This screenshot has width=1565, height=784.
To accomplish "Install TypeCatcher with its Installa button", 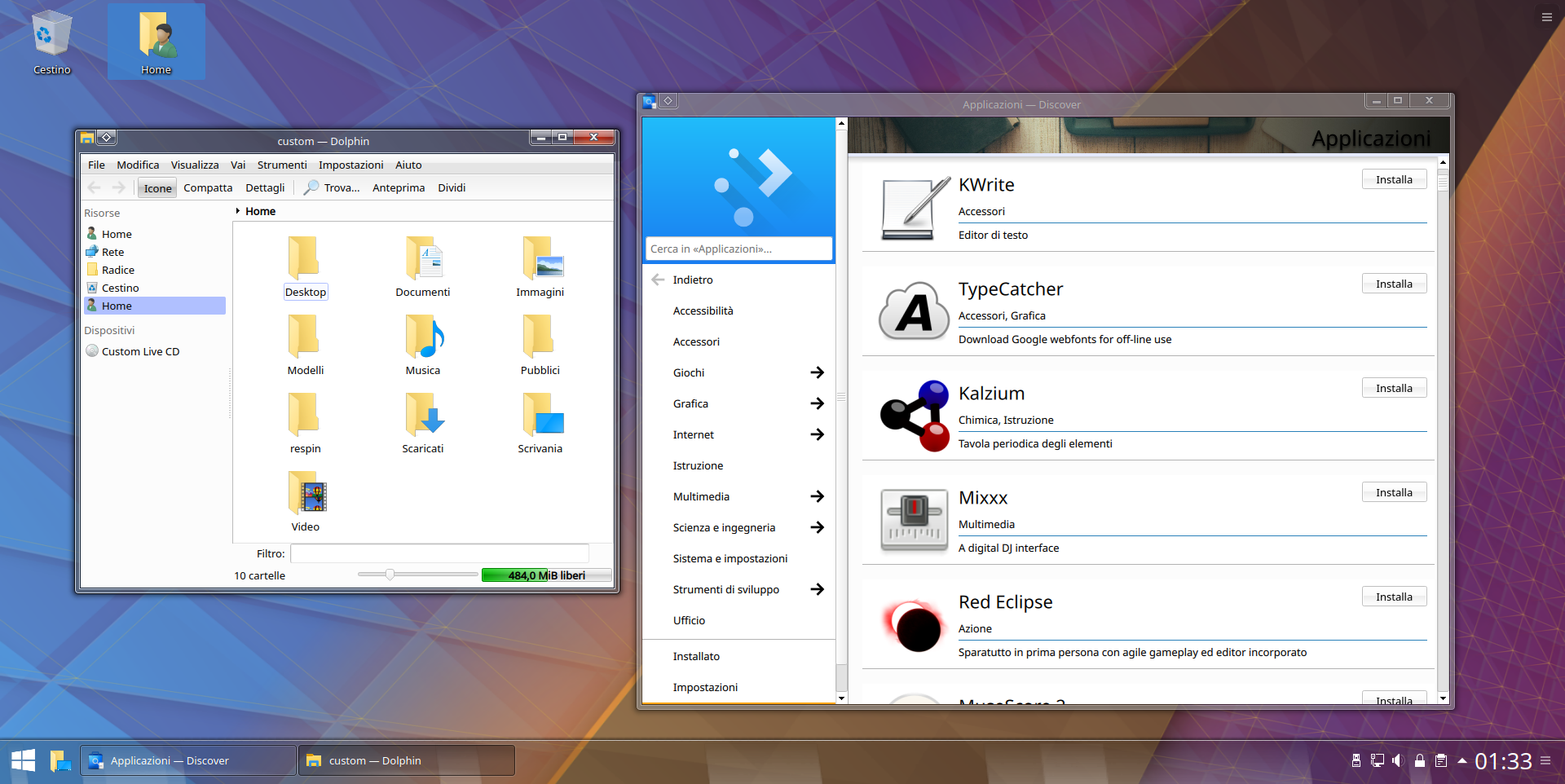I will 1394,284.
